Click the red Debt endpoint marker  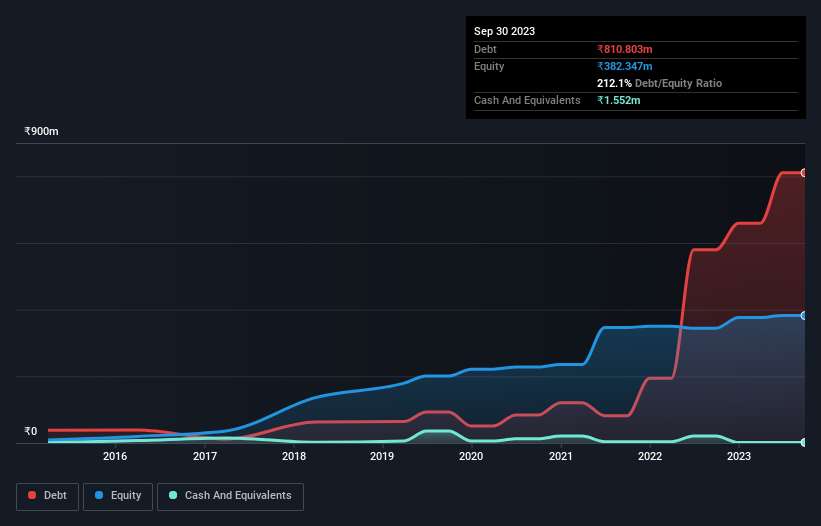coord(804,173)
